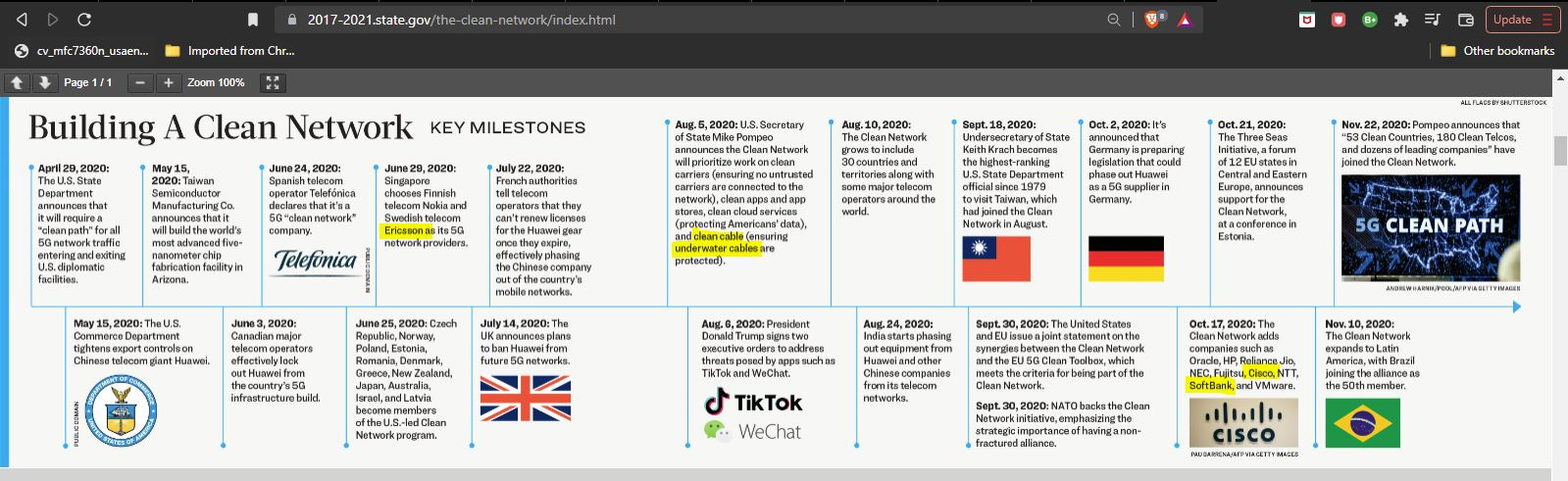Open the 'Imported from Chr...' bookmarks folder
Image resolution: width=1568 pixels, height=481 pixels.
click(229, 51)
